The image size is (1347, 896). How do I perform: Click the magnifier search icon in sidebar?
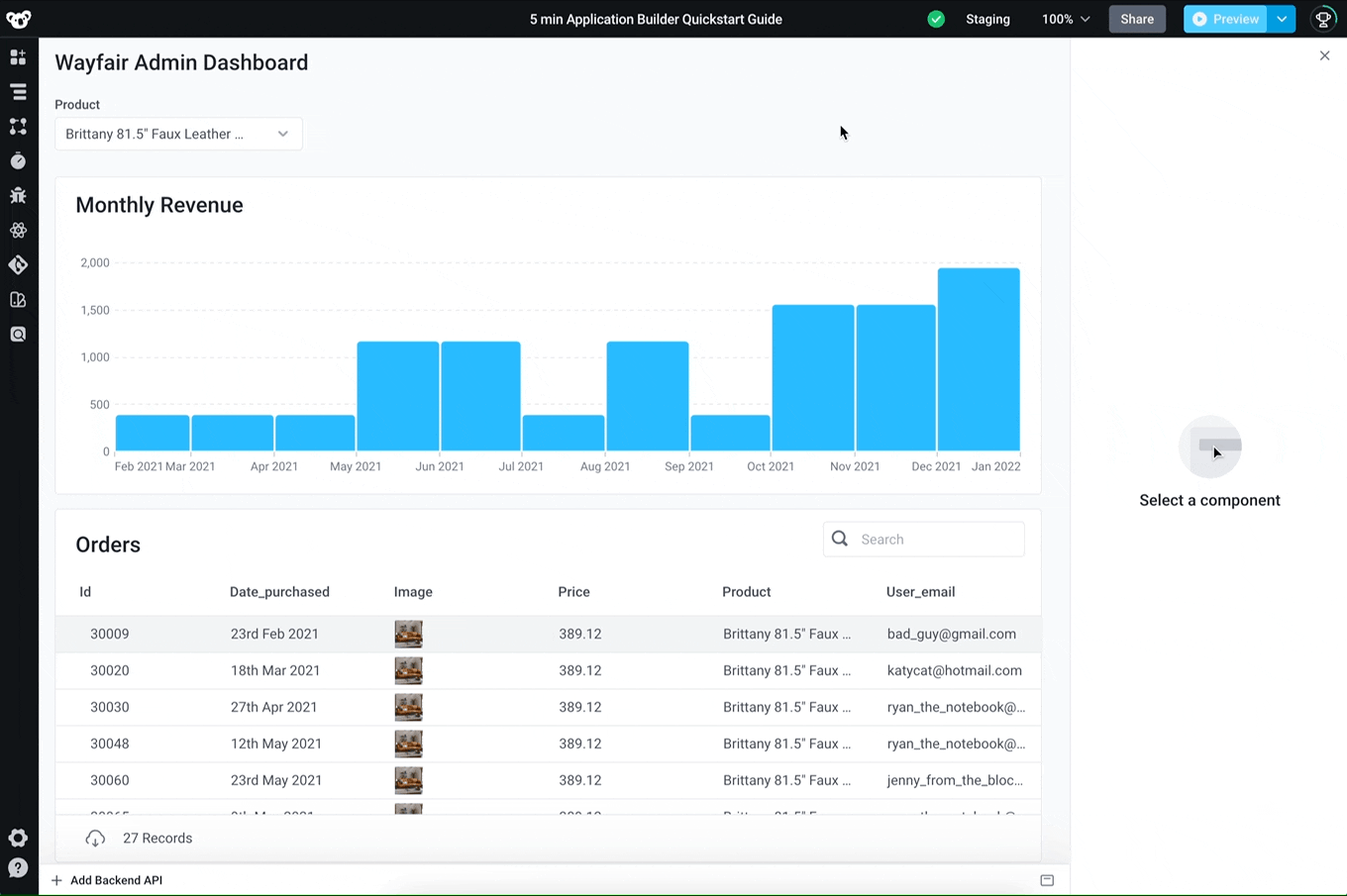click(x=18, y=335)
